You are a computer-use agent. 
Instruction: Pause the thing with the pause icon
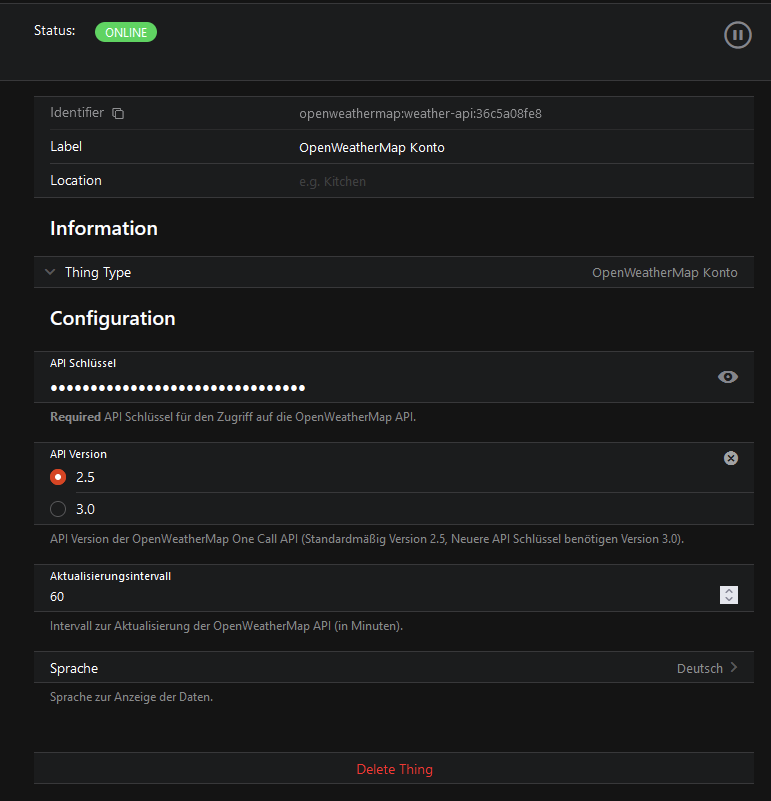[737, 35]
